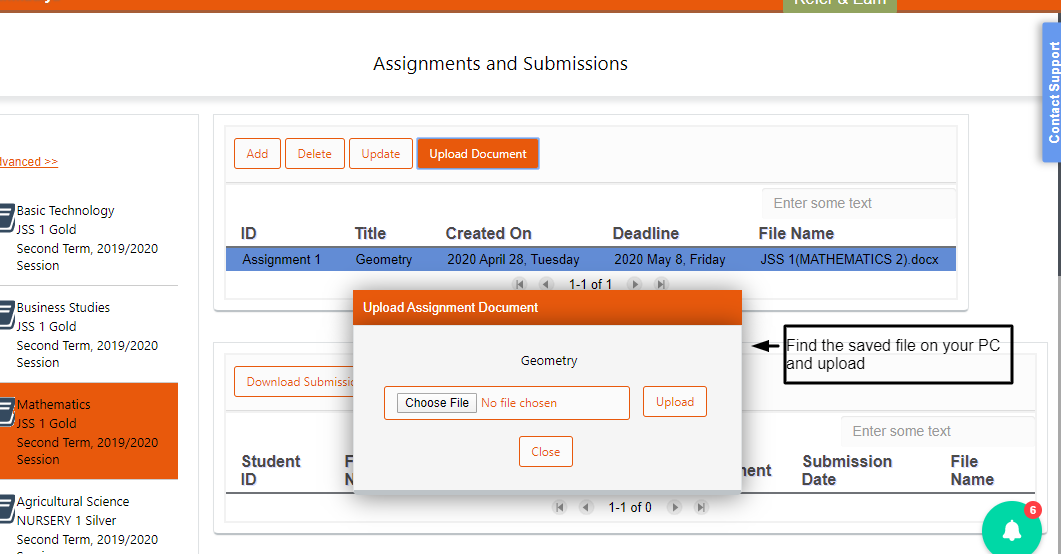Image resolution: width=1061 pixels, height=554 pixels.
Task: Sort submissions by Submission Date header
Action: (847, 470)
